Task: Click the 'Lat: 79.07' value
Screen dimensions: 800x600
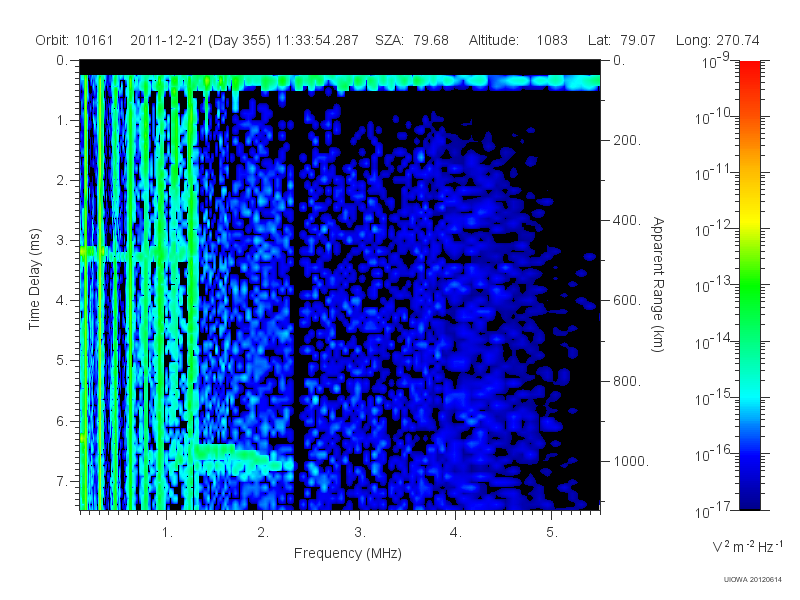Action: (x=621, y=40)
